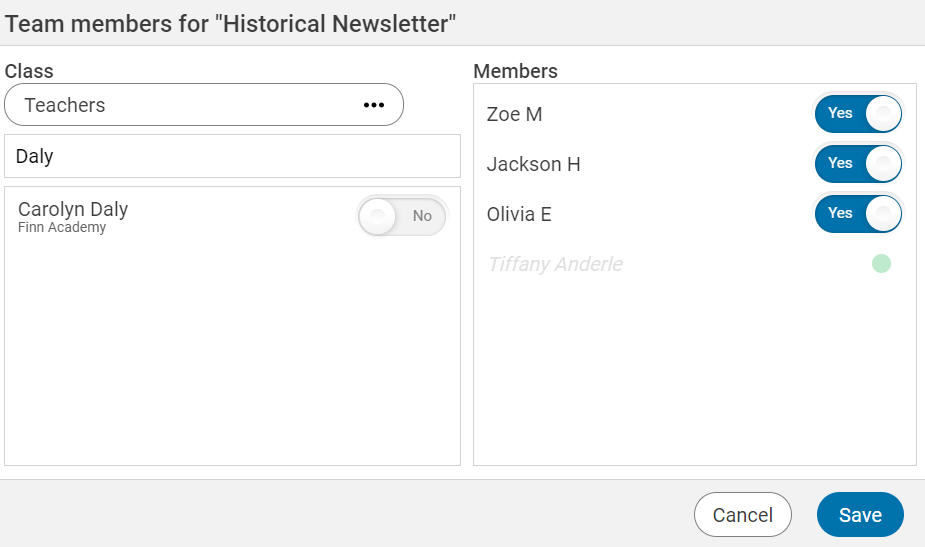Click the three-dots icon in the Teachers selector
Viewport: 925px width, 547px height.
coord(374,105)
